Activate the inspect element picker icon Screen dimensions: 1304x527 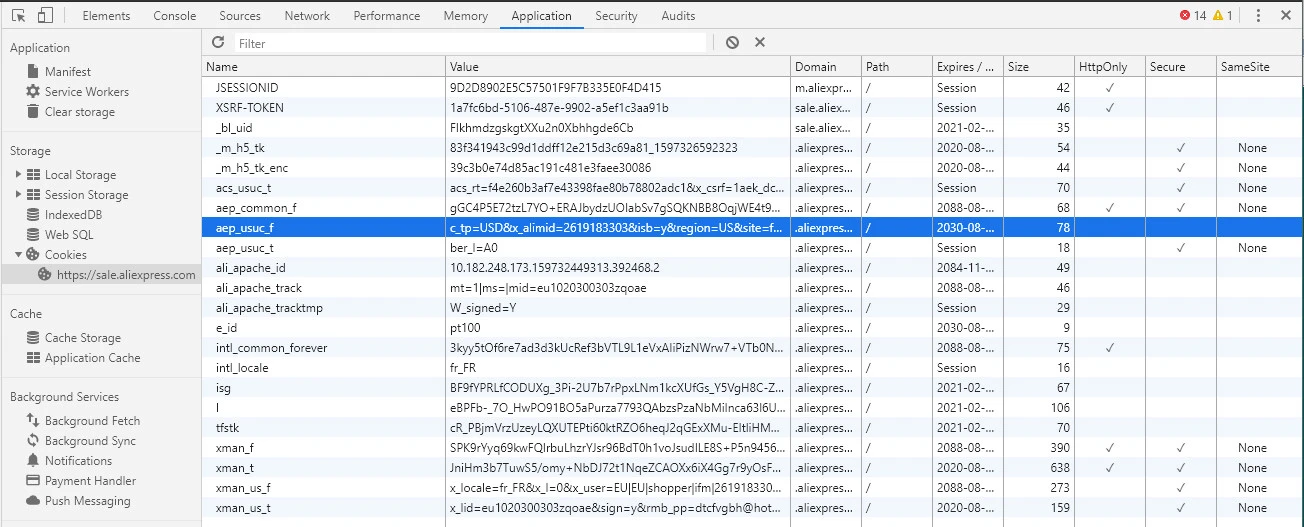[20, 16]
